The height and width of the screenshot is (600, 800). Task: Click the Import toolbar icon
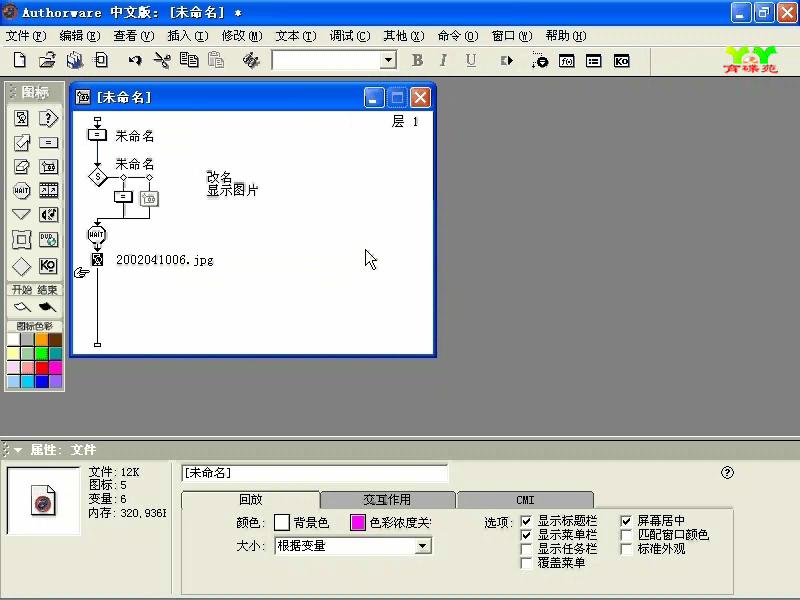101,60
